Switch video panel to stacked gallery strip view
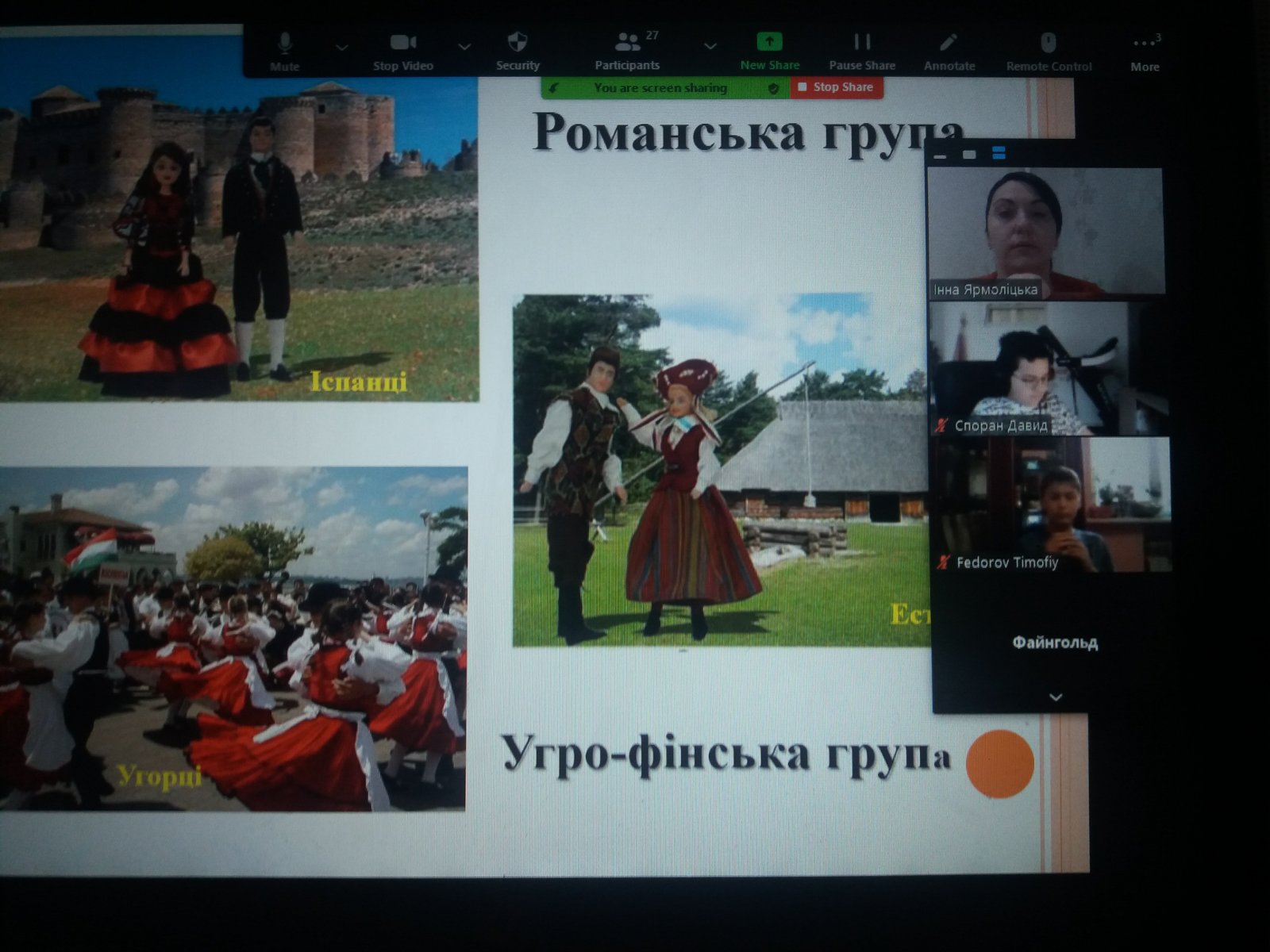The height and width of the screenshot is (952, 1270). 999,153
